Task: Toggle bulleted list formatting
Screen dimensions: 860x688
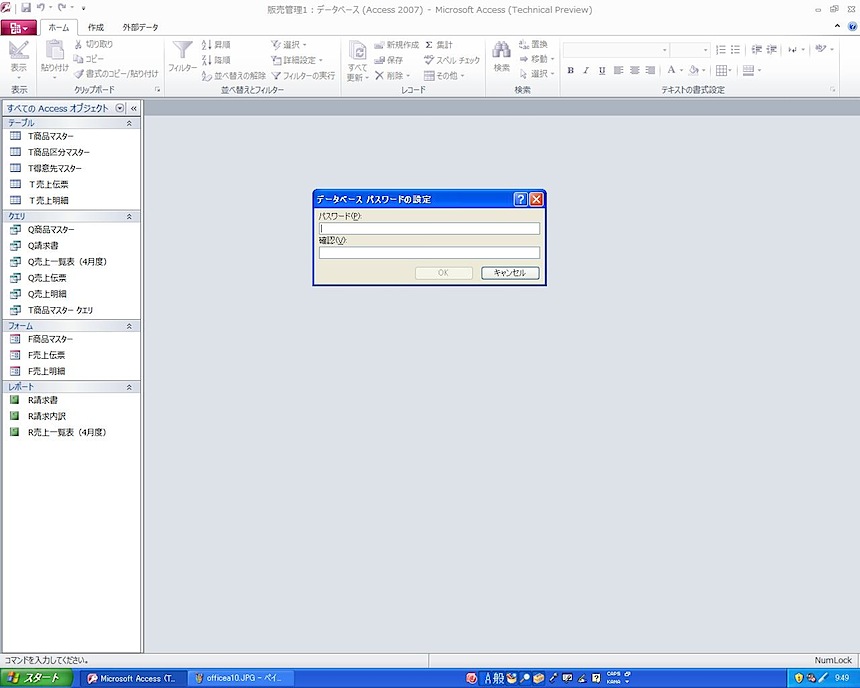Action: pos(735,50)
